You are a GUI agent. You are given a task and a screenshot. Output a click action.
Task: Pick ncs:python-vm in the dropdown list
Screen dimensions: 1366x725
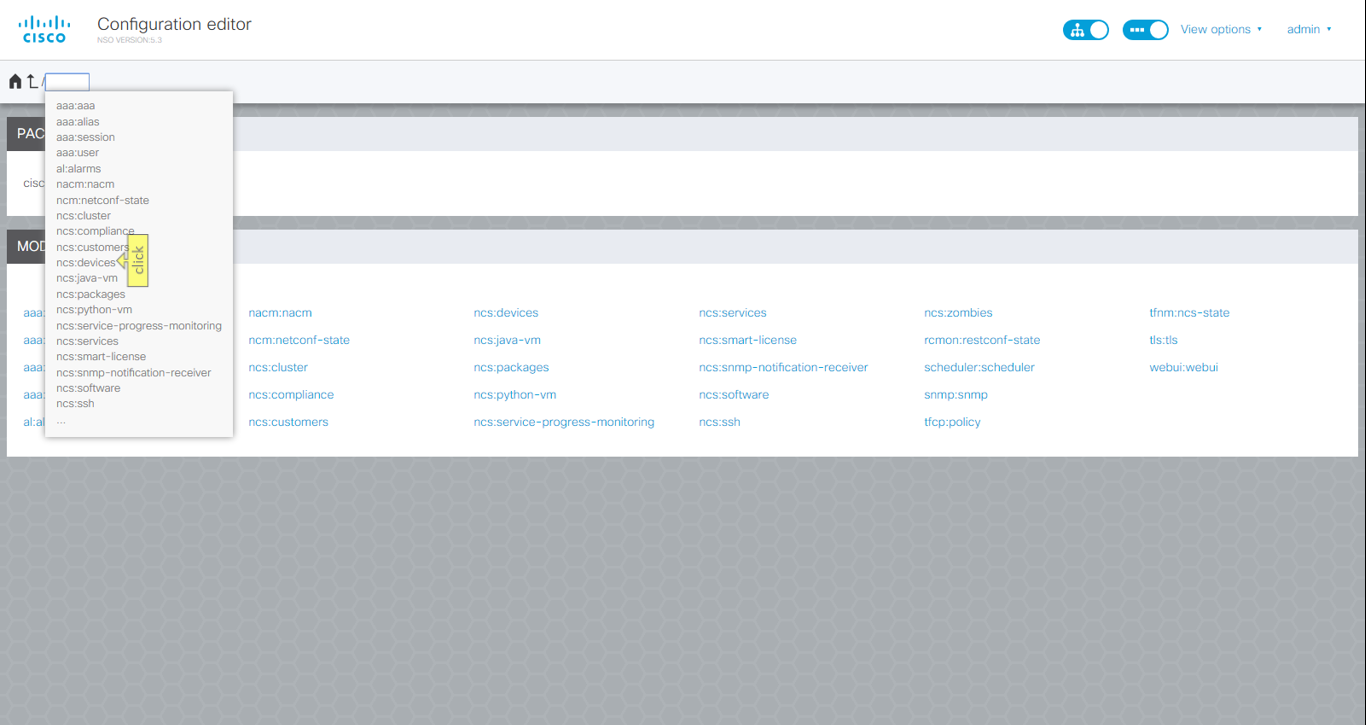pyautogui.click(x=94, y=310)
